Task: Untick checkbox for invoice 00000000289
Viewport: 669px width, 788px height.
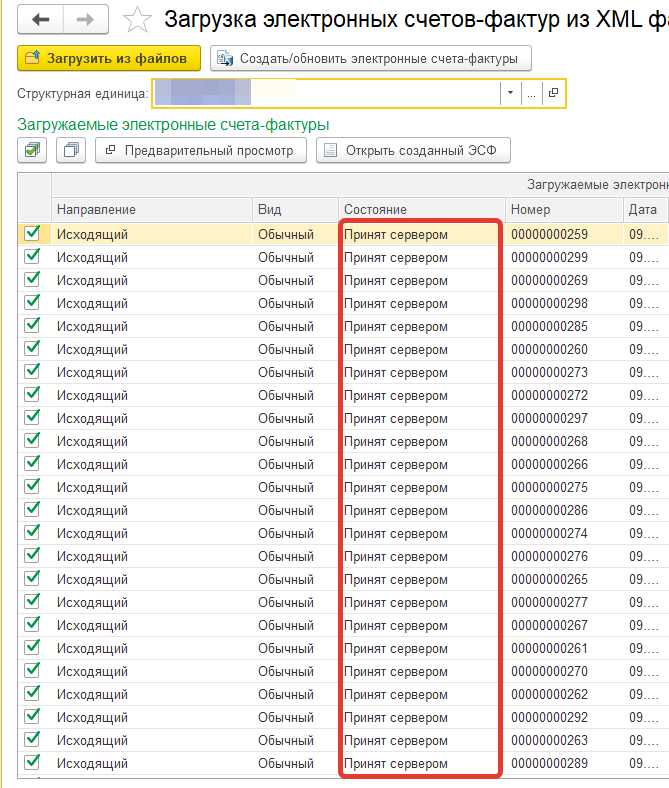Action: point(33,763)
